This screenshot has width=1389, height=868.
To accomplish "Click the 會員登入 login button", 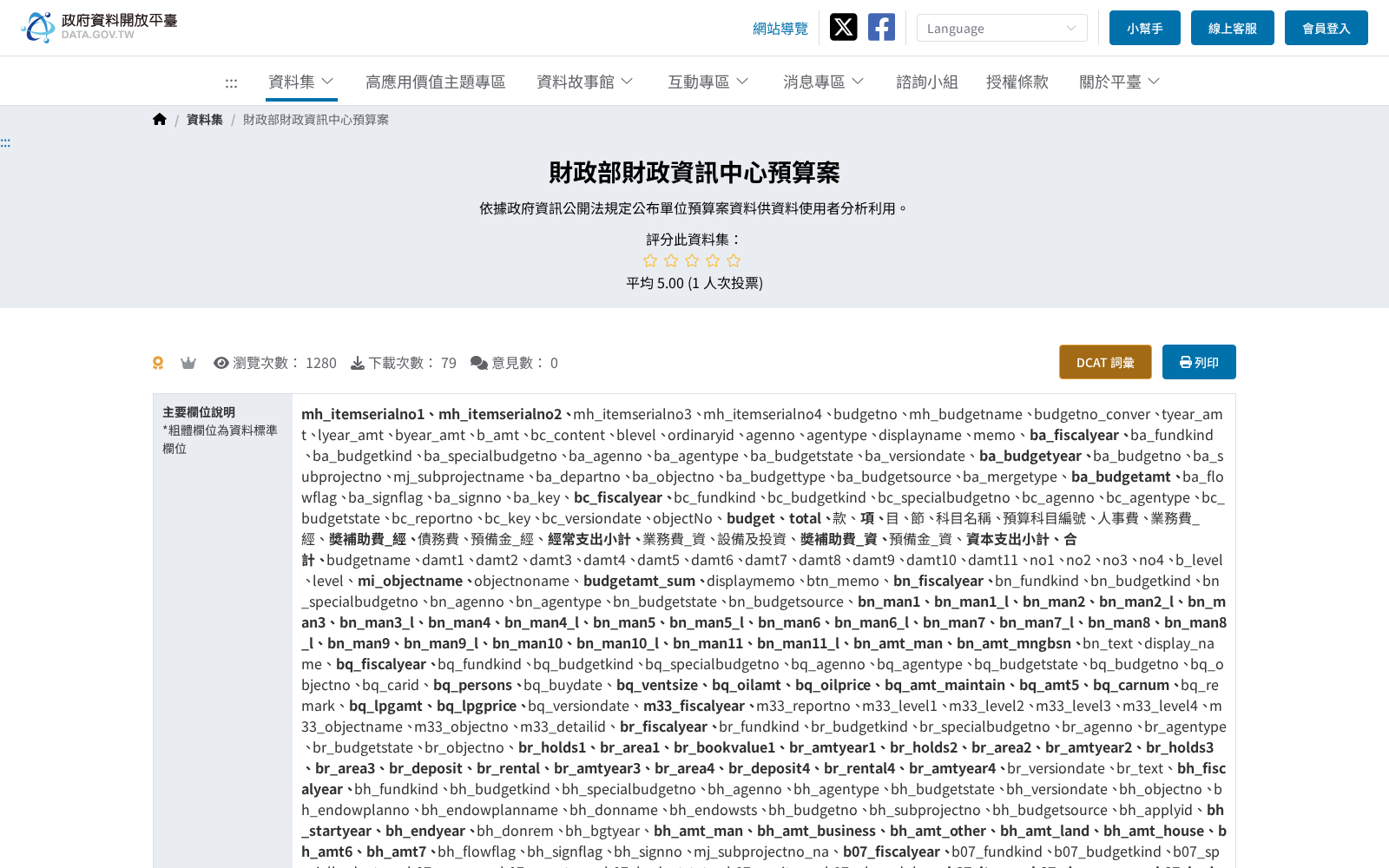I will 1326,28.
